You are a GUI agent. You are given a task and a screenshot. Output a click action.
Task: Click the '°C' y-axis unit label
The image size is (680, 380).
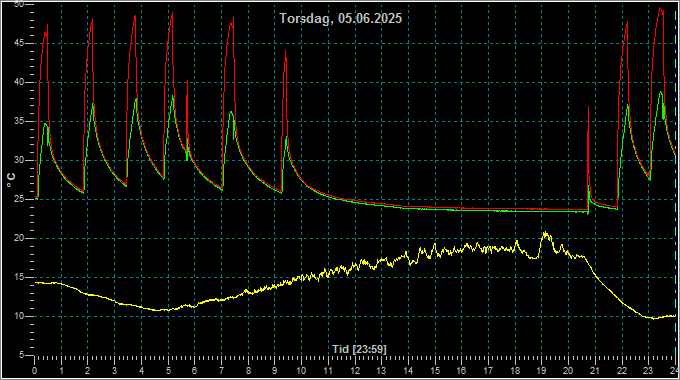click(x=11, y=180)
